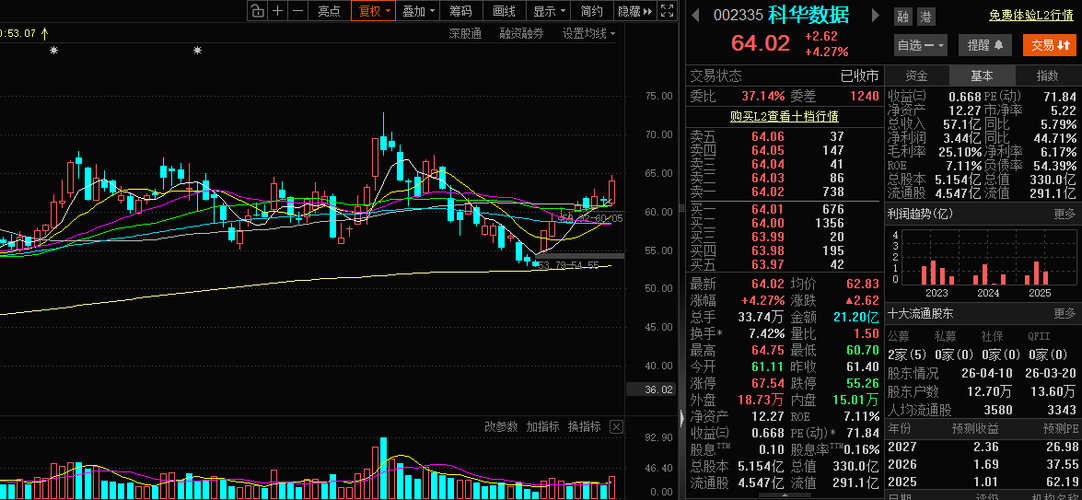Screen dimensions: 1082x500
Task: Show more 十大流通股东 details
Action: (x=1064, y=313)
